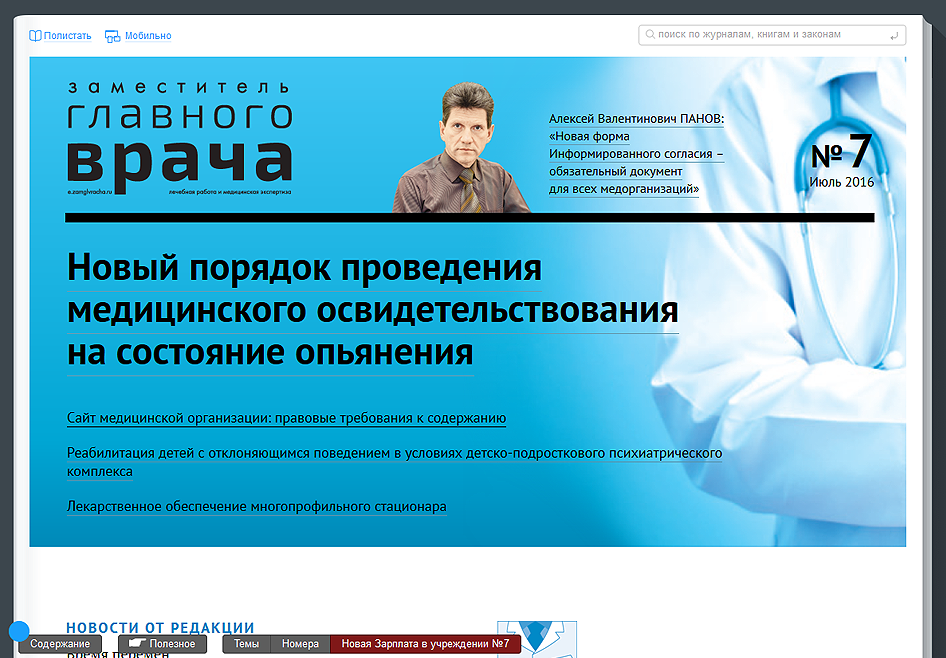Open the Мобильно link

(x=148, y=36)
